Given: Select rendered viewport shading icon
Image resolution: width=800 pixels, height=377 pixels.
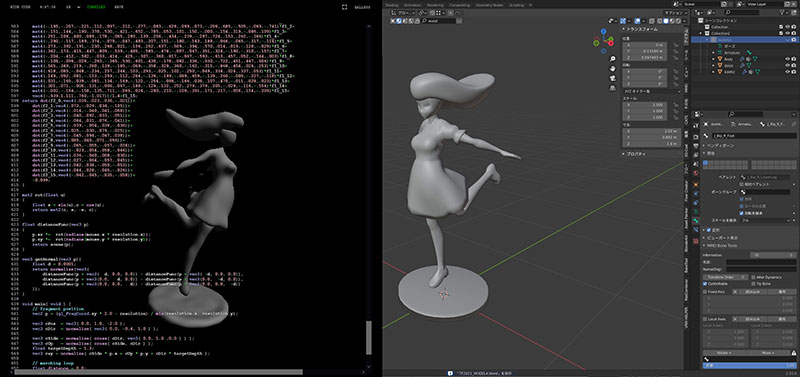Looking at the screenshot, I should pos(678,21).
